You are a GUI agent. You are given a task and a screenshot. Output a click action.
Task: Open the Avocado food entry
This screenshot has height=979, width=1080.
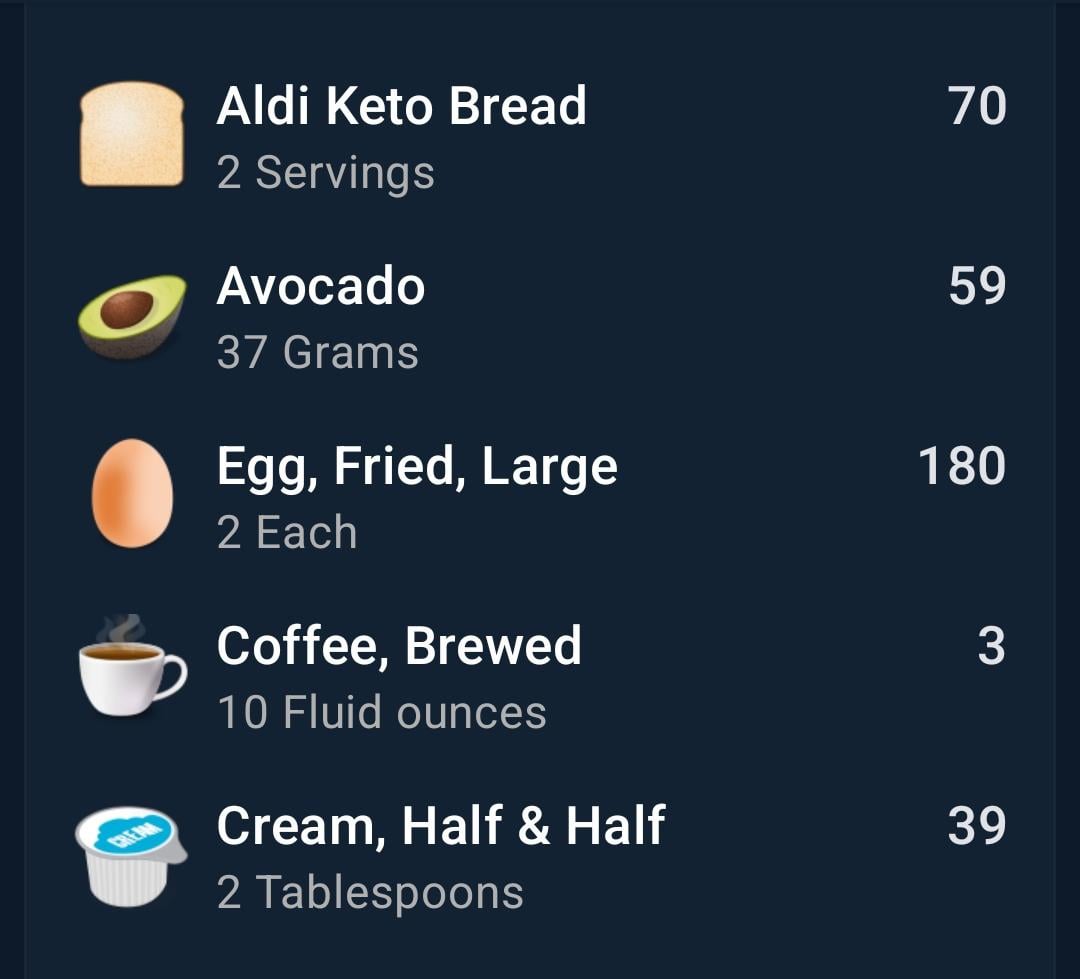[541, 317]
